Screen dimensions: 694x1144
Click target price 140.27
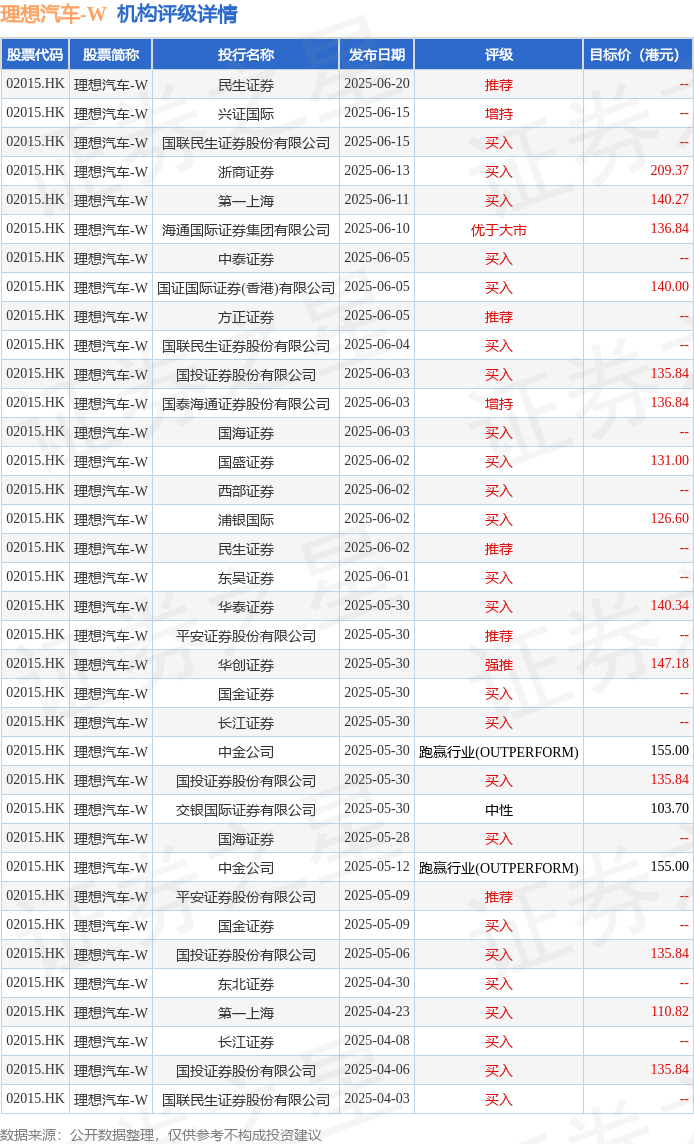(669, 200)
